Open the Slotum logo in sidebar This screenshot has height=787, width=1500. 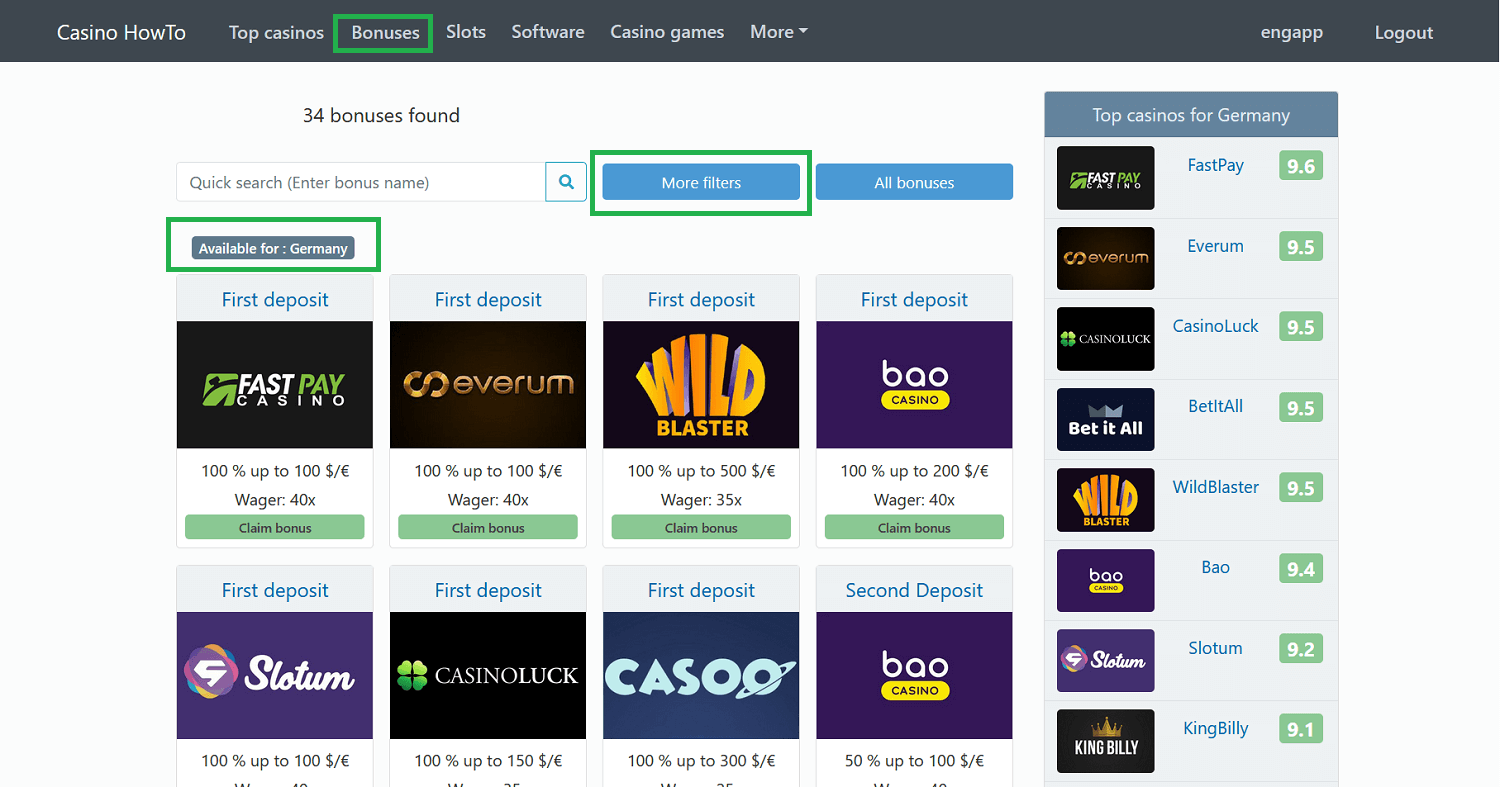point(1105,661)
